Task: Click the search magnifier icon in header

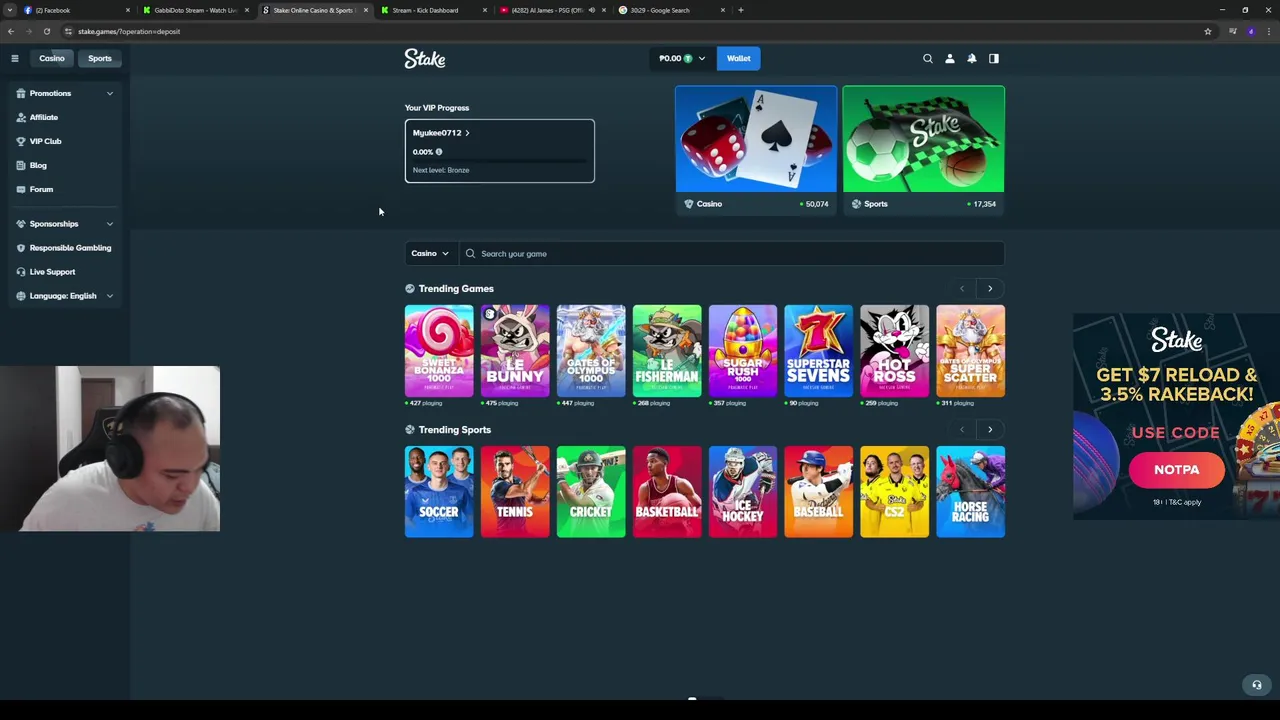Action: 927,58
